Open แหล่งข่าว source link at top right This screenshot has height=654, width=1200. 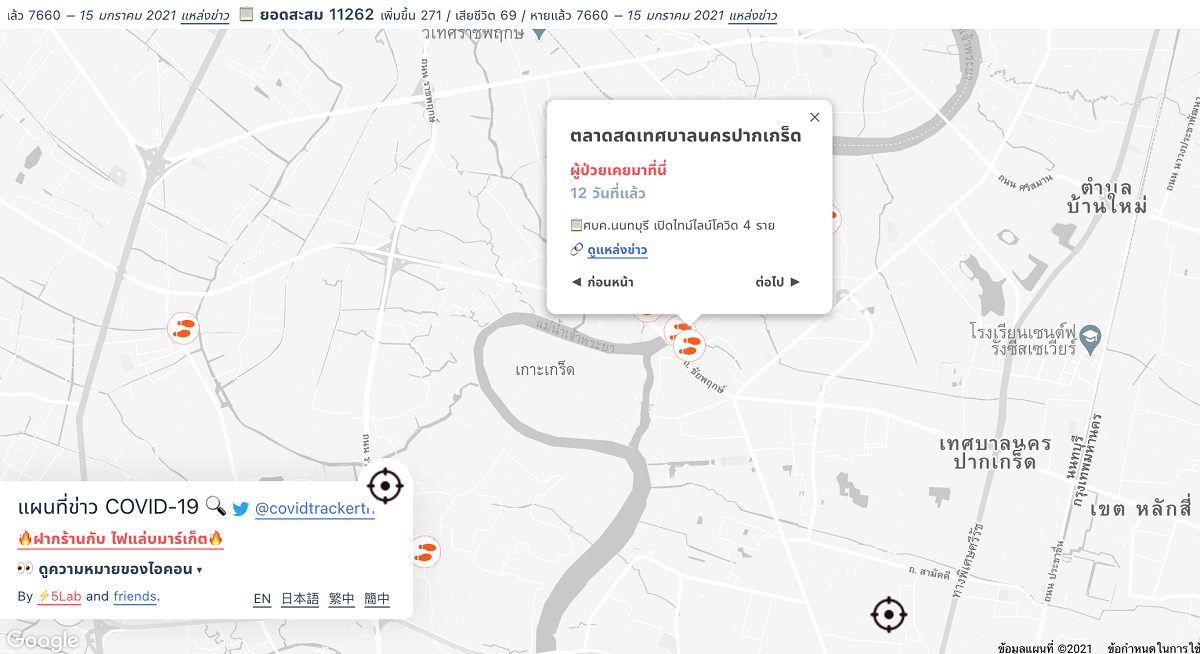pos(753,16)
